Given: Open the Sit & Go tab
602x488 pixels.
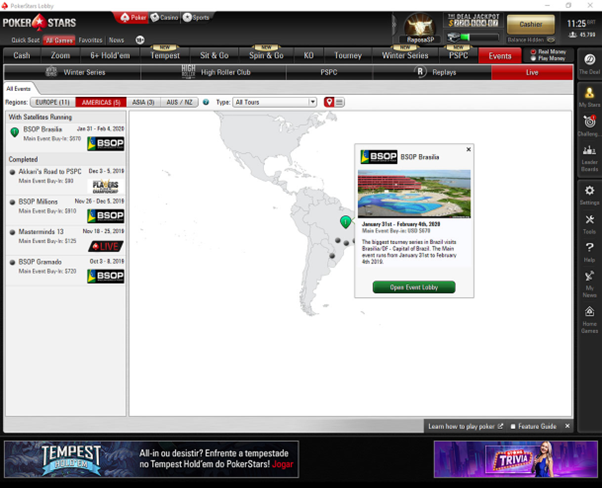Looking at the screenshot, I should pos(214,55).
